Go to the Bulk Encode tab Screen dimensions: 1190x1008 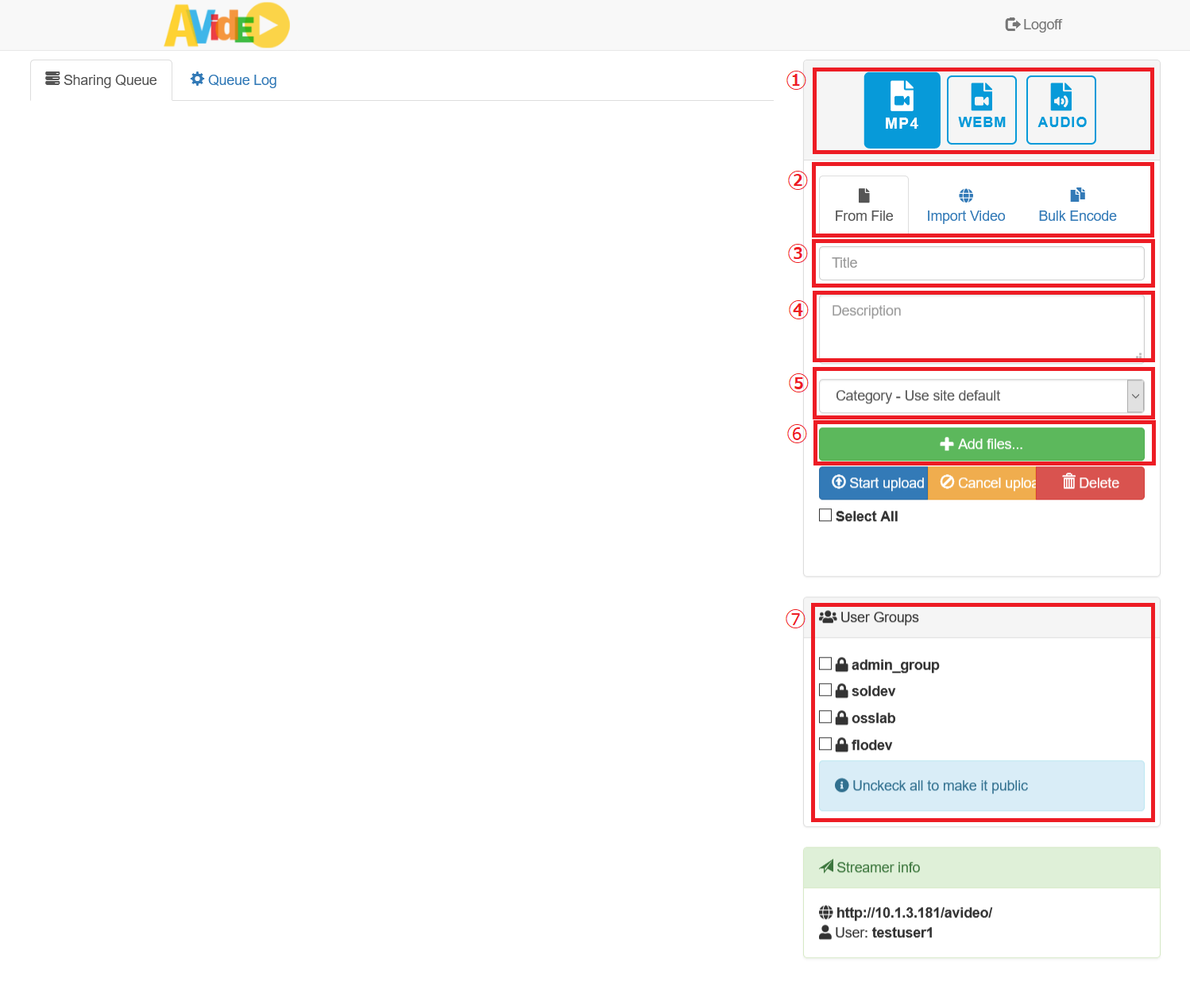(1077, 205)
